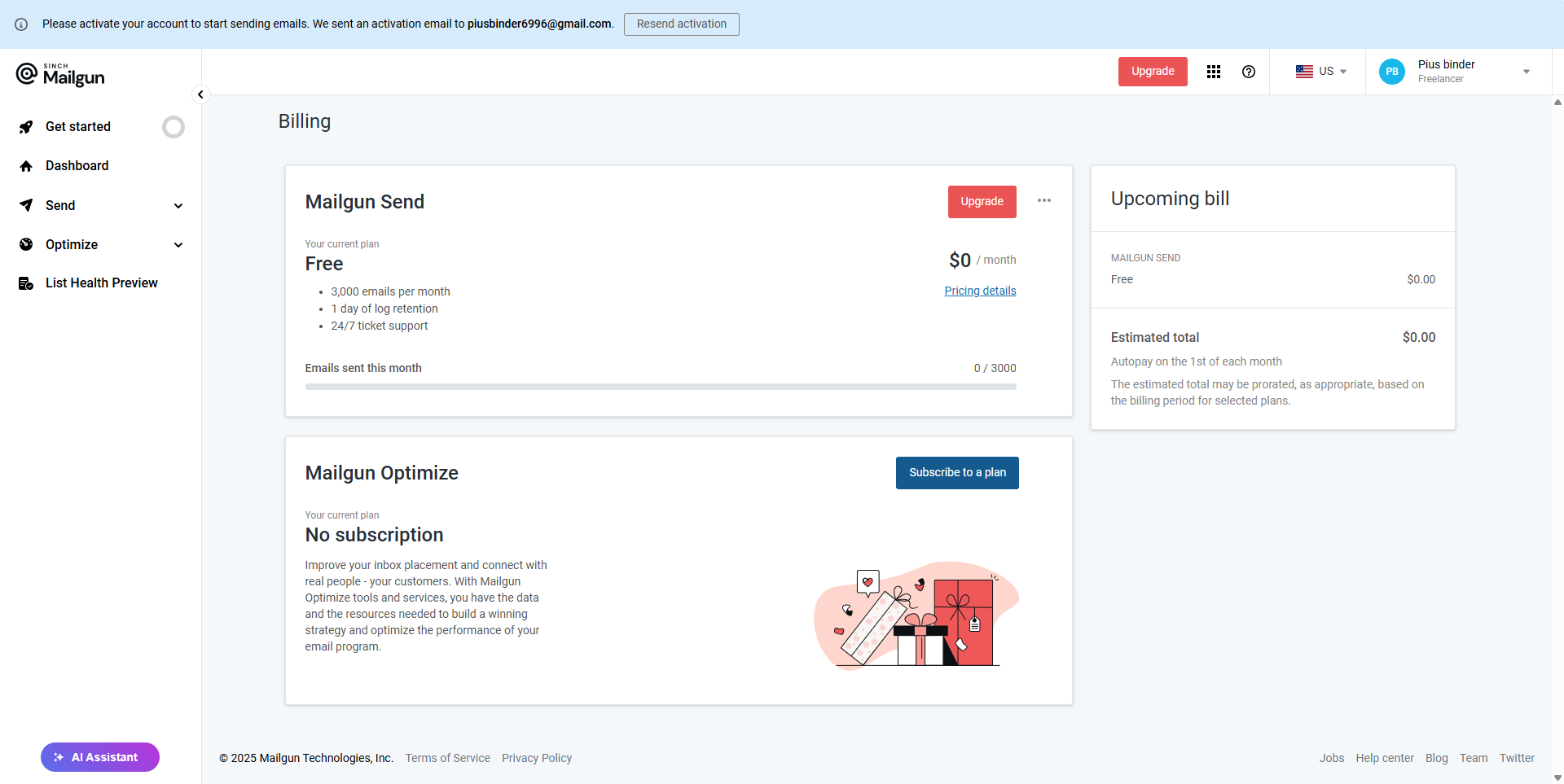Click the Upcoming bill heading
The height and width of the screenshot is (784, 1564).
[1170, 199]
